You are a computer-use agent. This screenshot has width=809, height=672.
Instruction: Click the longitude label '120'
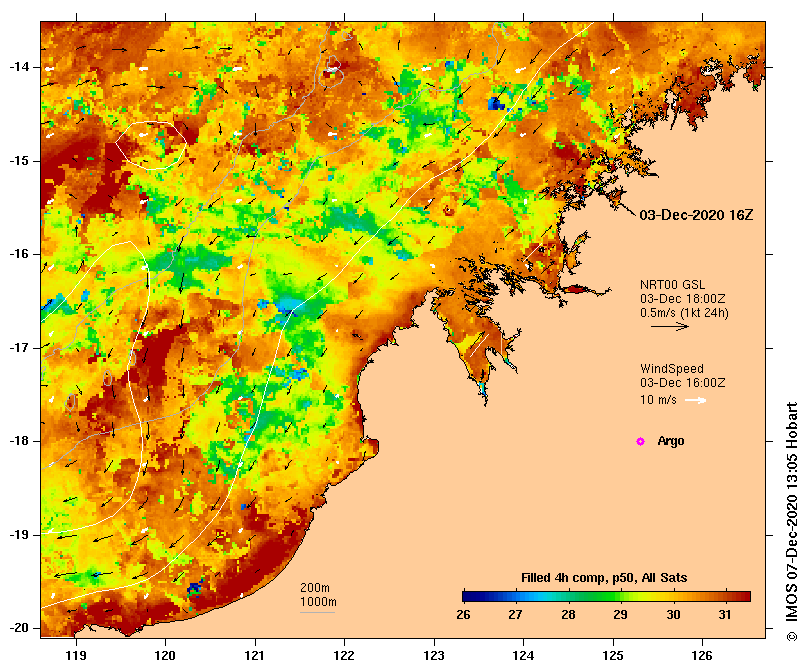166,656
